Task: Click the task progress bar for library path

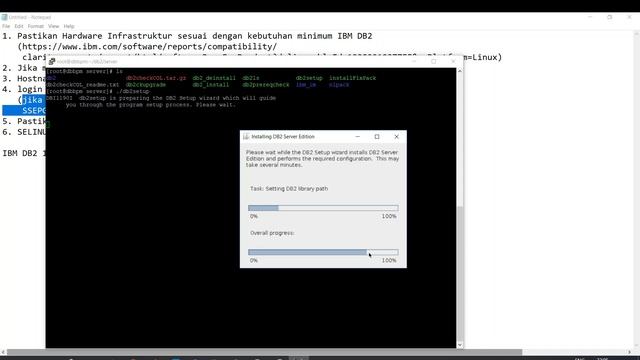Action: coord(323,208)
